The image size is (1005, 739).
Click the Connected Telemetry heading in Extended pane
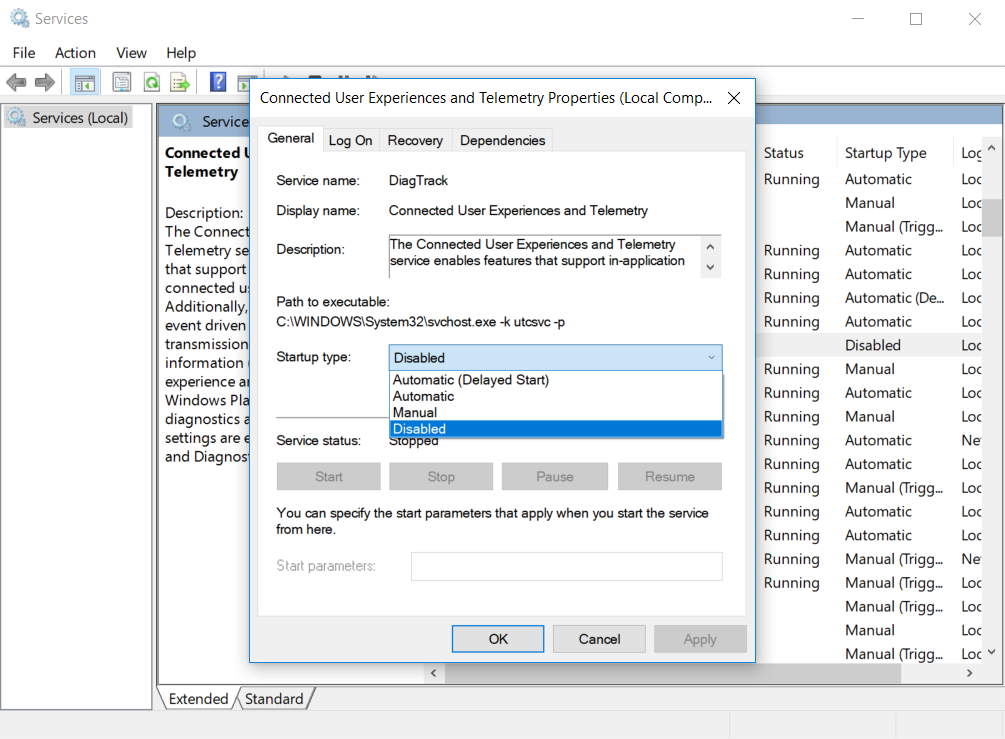(x=206, y=162)
